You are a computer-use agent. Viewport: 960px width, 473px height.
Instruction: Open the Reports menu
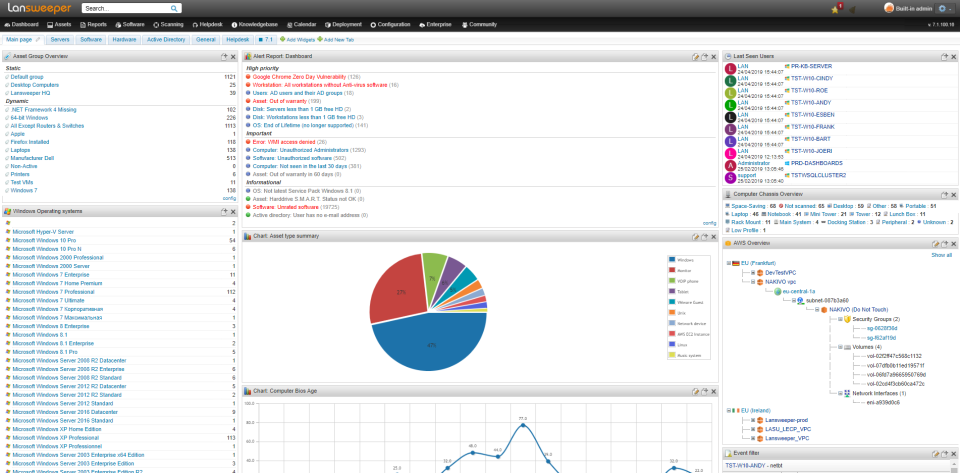[x=93, y=24]
